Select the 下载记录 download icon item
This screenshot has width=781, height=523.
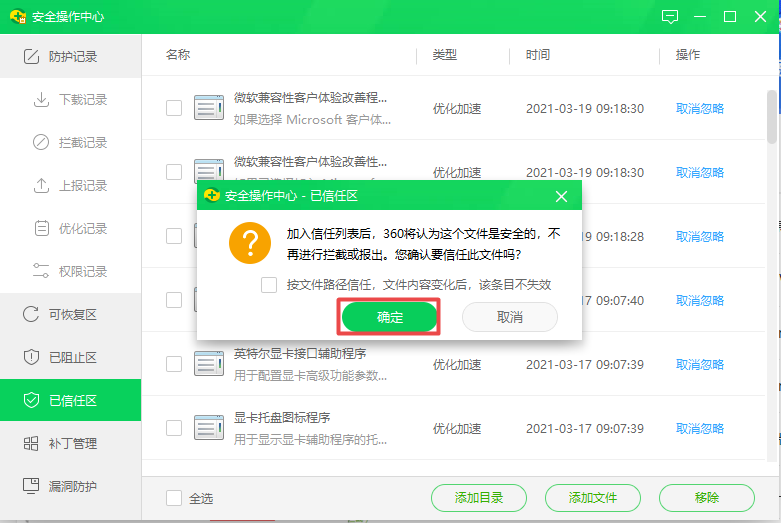coord(42,100)
